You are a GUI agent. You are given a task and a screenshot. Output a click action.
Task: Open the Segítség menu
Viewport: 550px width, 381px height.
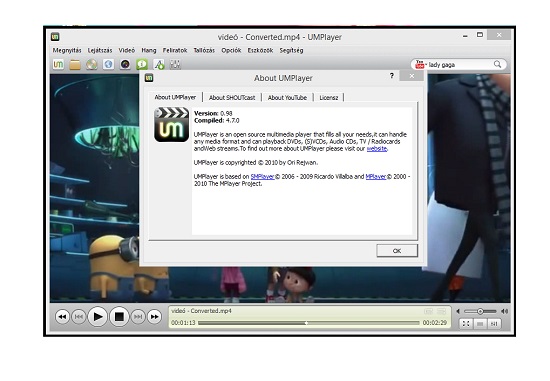click(x=291, y=50)
